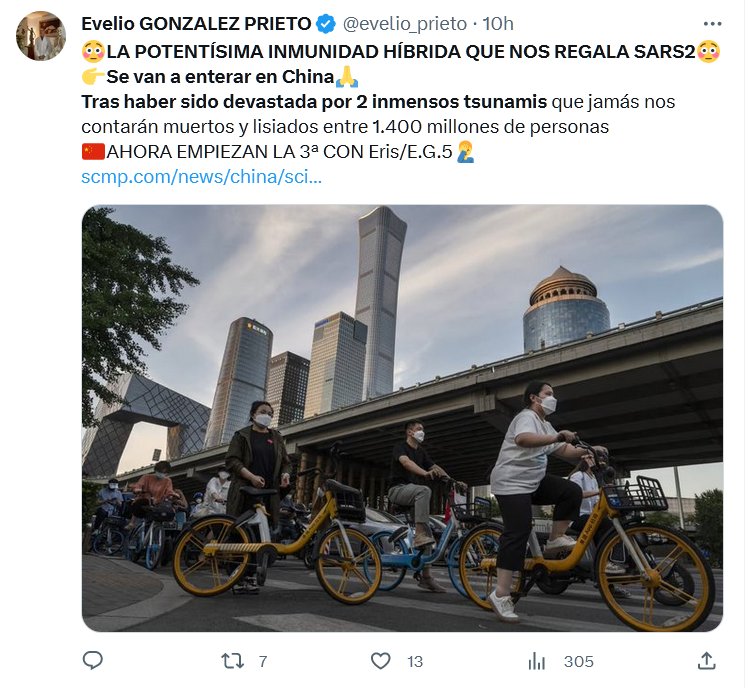748x688 pixels.
Task: Open profile via Evelio GONZALEZ PRIETO name
Action: click(x=196, y=24)
